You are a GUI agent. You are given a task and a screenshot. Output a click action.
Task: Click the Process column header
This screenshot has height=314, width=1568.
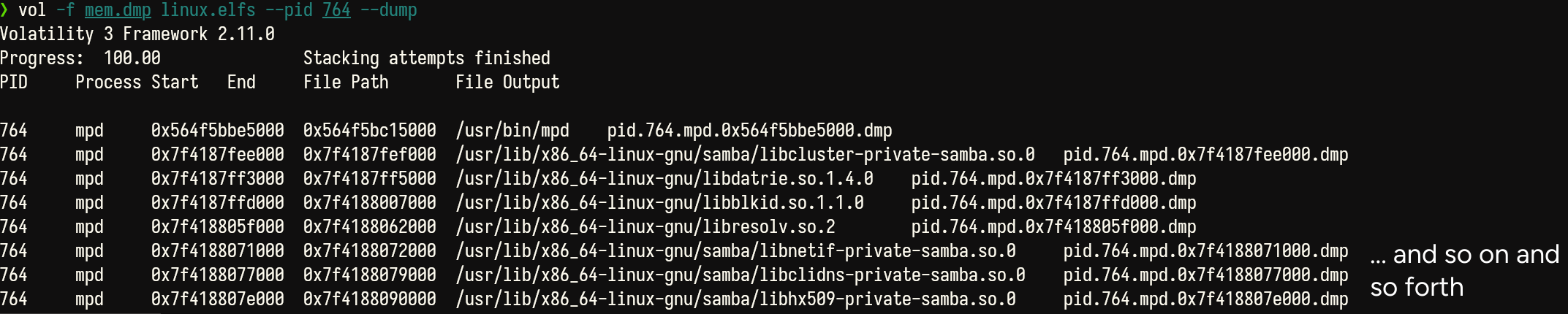(x=108, y=83)
